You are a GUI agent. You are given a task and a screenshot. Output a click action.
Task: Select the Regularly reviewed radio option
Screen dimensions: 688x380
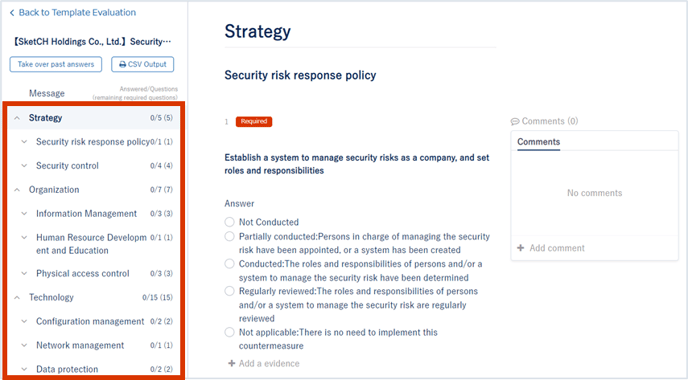coord(229,291)
